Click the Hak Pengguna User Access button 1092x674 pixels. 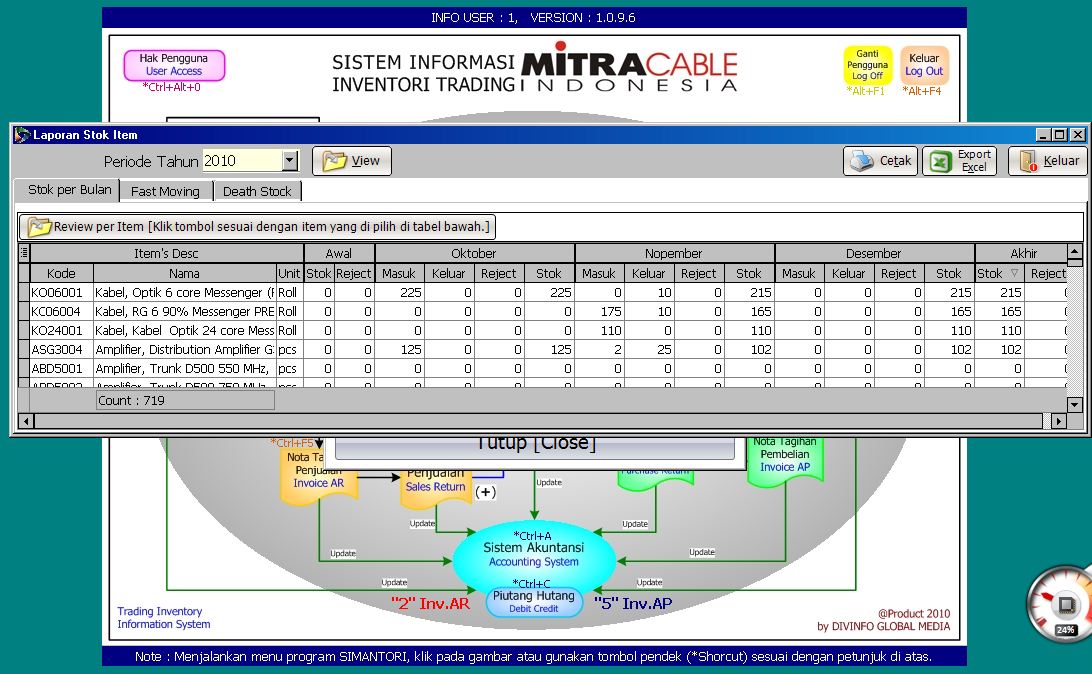174,65
